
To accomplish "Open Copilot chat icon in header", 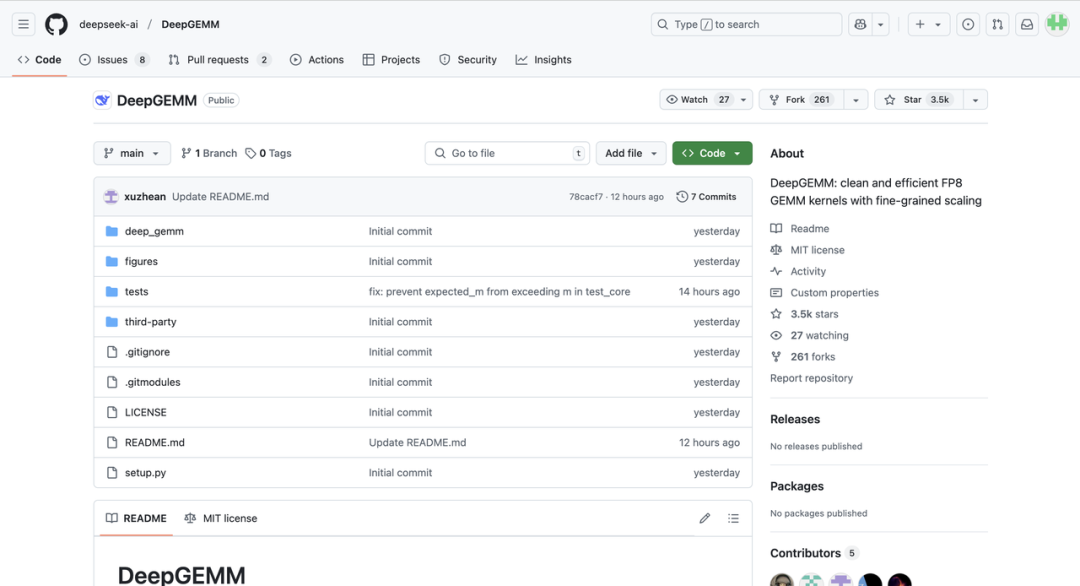I will coord(860,24).
